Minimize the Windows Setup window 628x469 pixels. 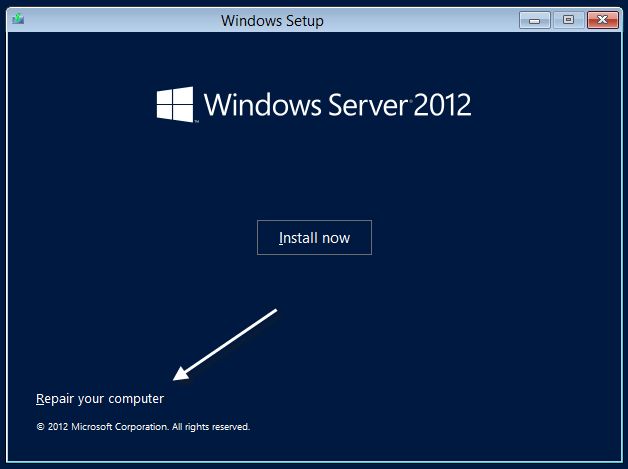[535, 19]
